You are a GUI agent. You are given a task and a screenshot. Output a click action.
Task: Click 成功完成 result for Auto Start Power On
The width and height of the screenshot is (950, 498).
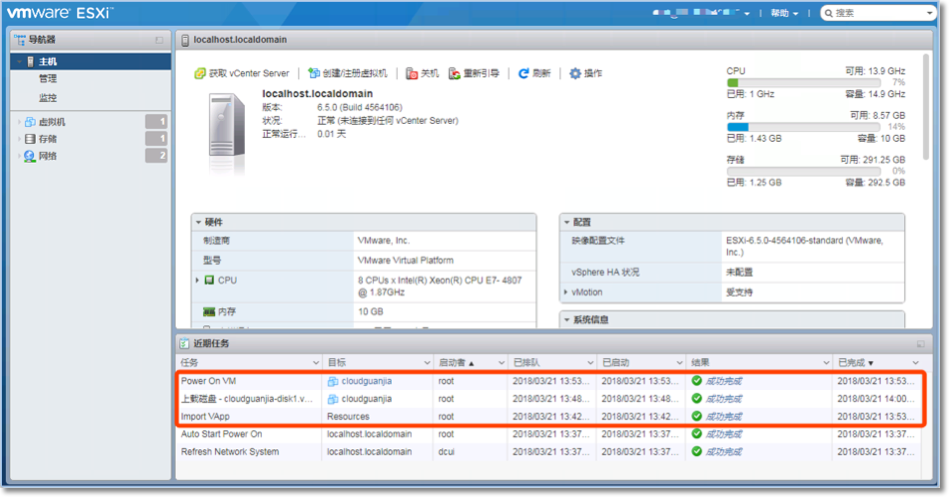(723, 434)
